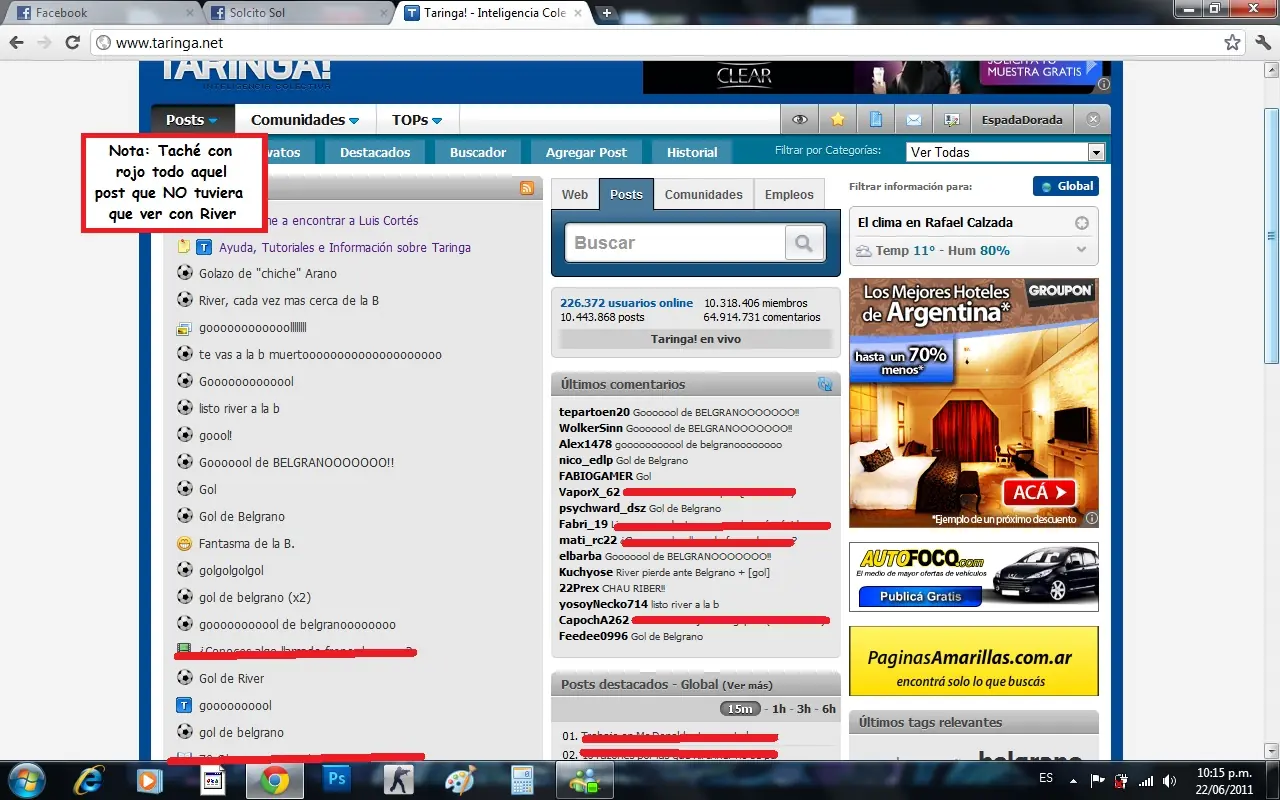Select the Empleos search tab

click(x=790, y=194)
